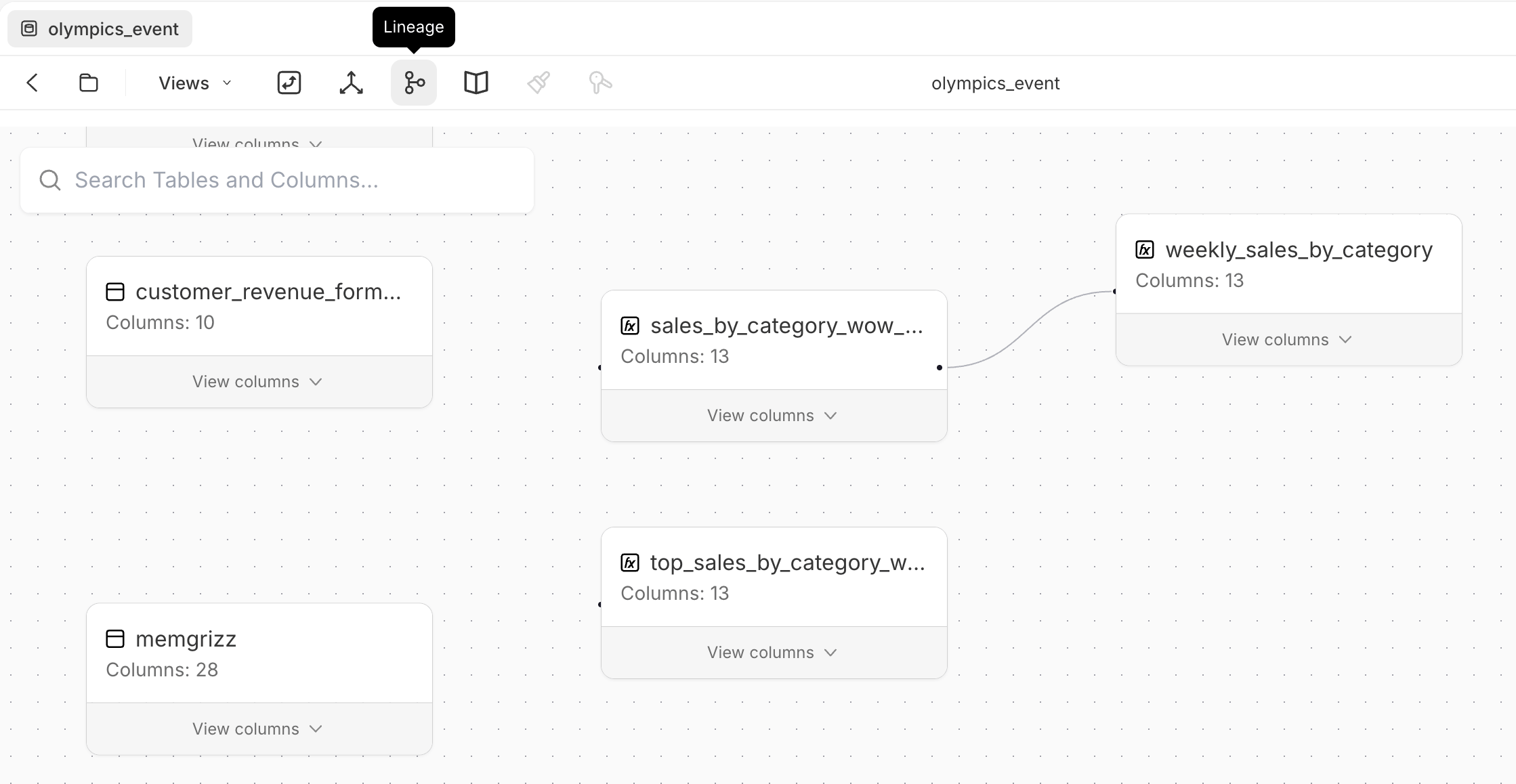Click the left connector dot on top_sales_by_category_w...
This screenshot has height=784, width=1516.
pos(600,605)
